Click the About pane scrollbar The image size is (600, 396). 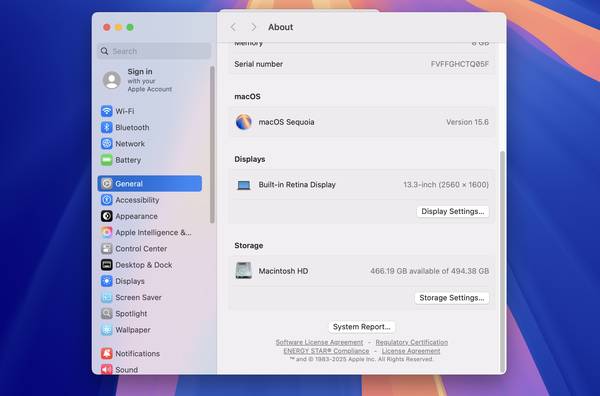[502, 261]
